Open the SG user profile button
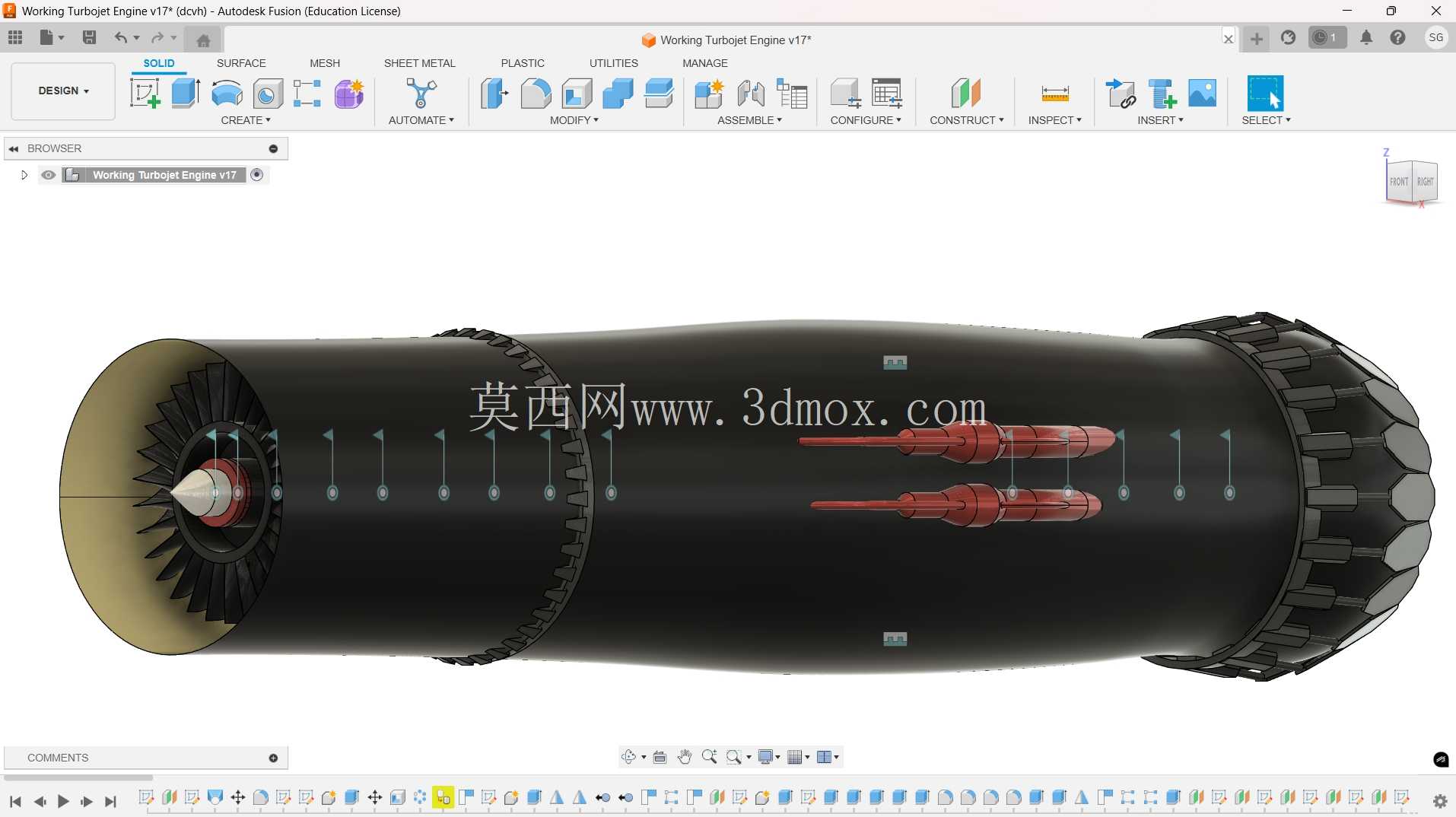 point(1435,37)
